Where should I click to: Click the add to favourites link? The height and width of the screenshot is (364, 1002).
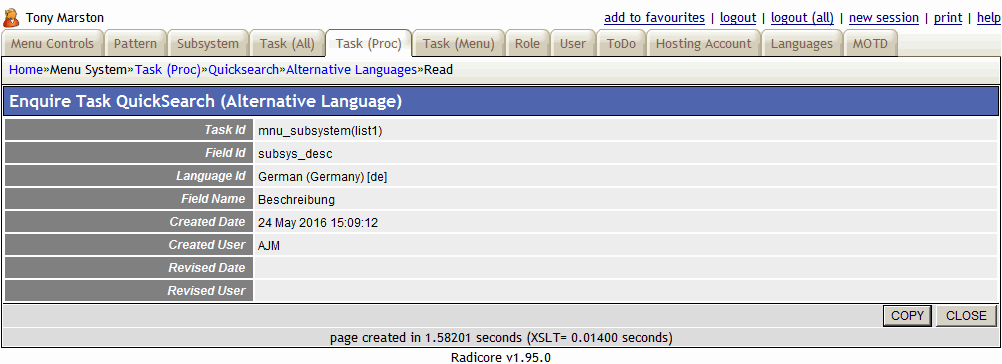click(x=654, y=18)
